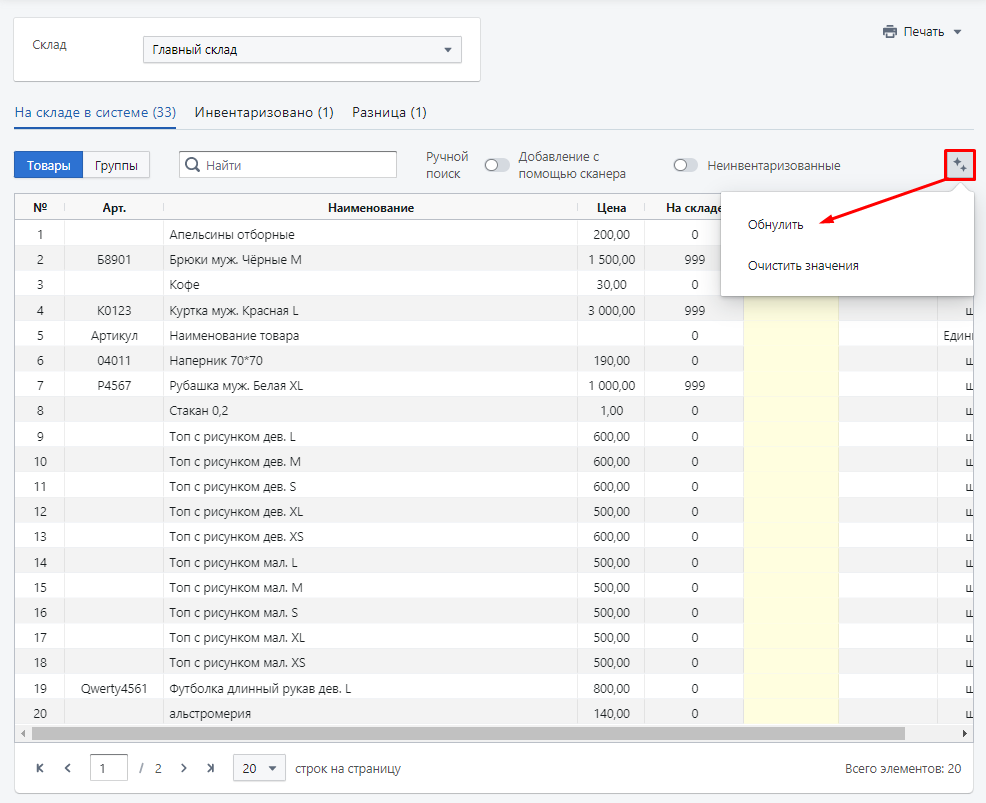Click the search magnifier icon
This screenshot has width=986, height=803.
tap(192, 165)
